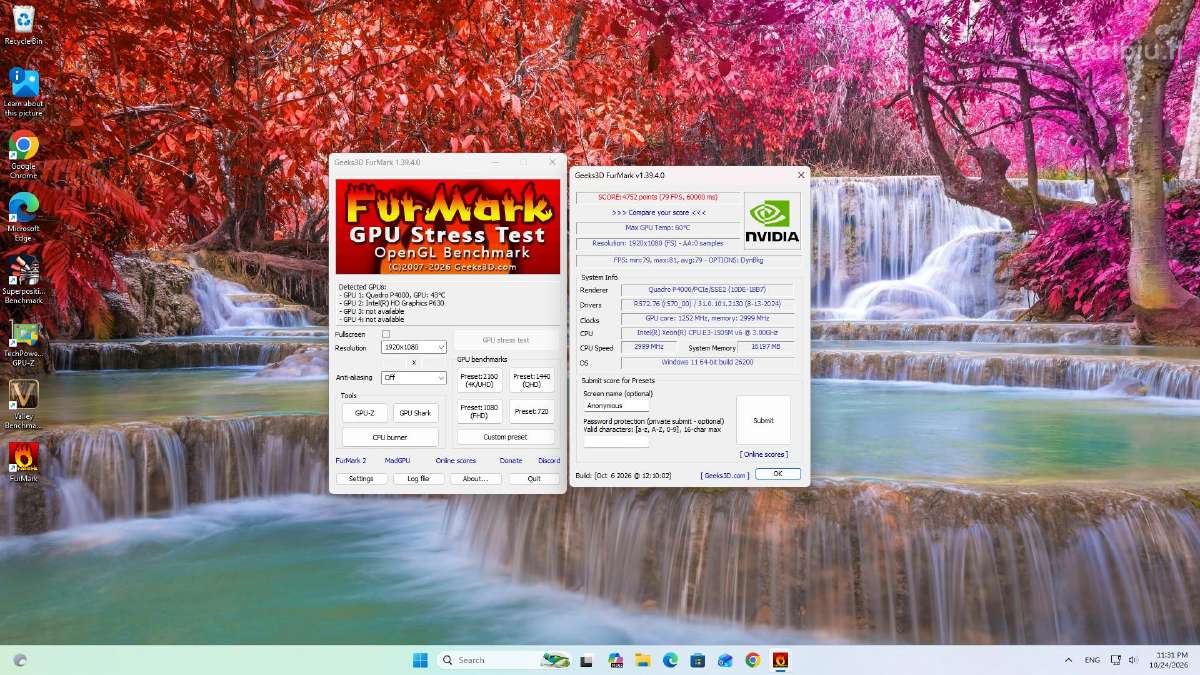The image size is (1200, 675).
Task: Open File Explorer from the taskbar
Action: [x=643, y=660]
